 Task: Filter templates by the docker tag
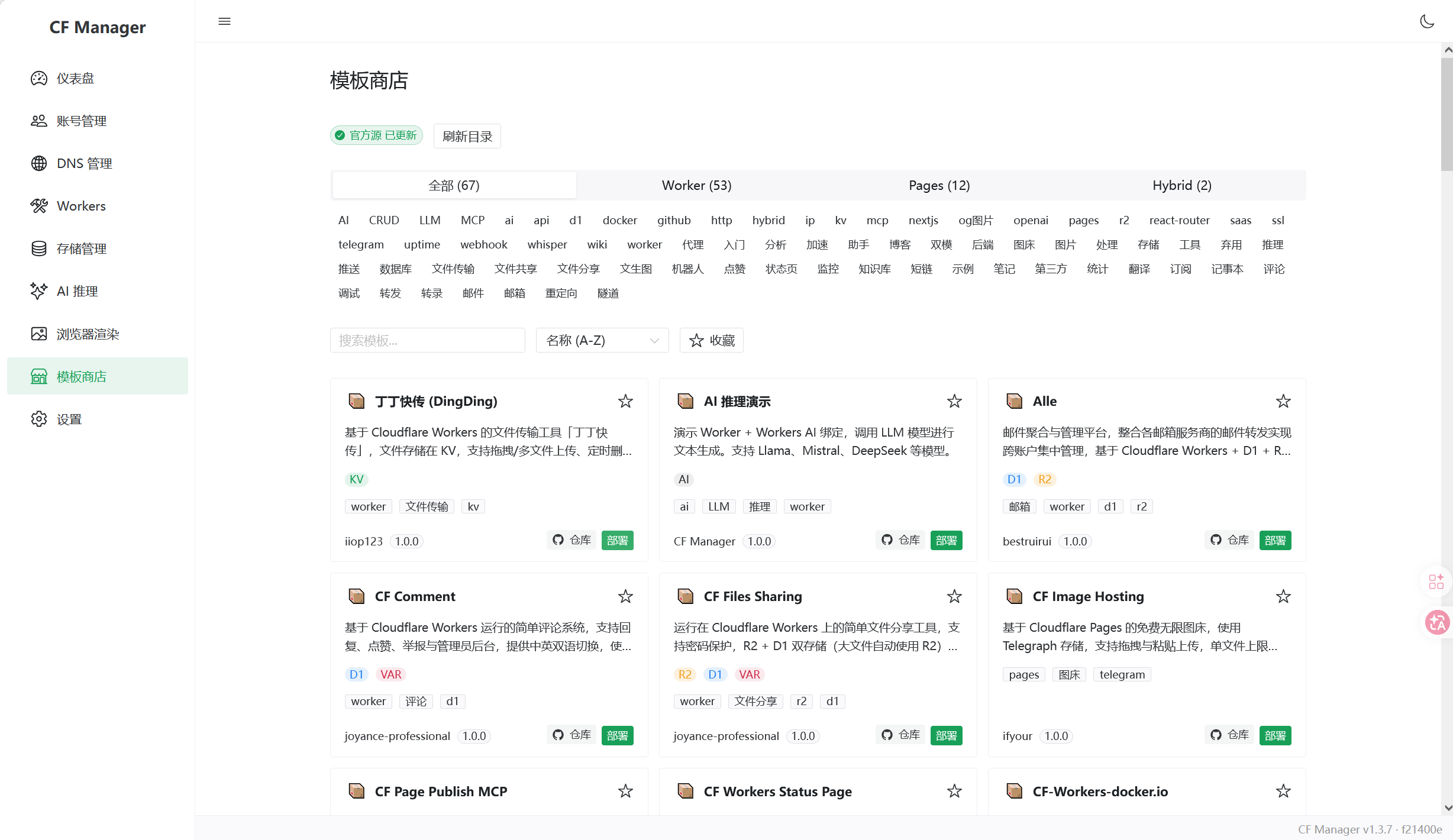[x=620, y=220]
